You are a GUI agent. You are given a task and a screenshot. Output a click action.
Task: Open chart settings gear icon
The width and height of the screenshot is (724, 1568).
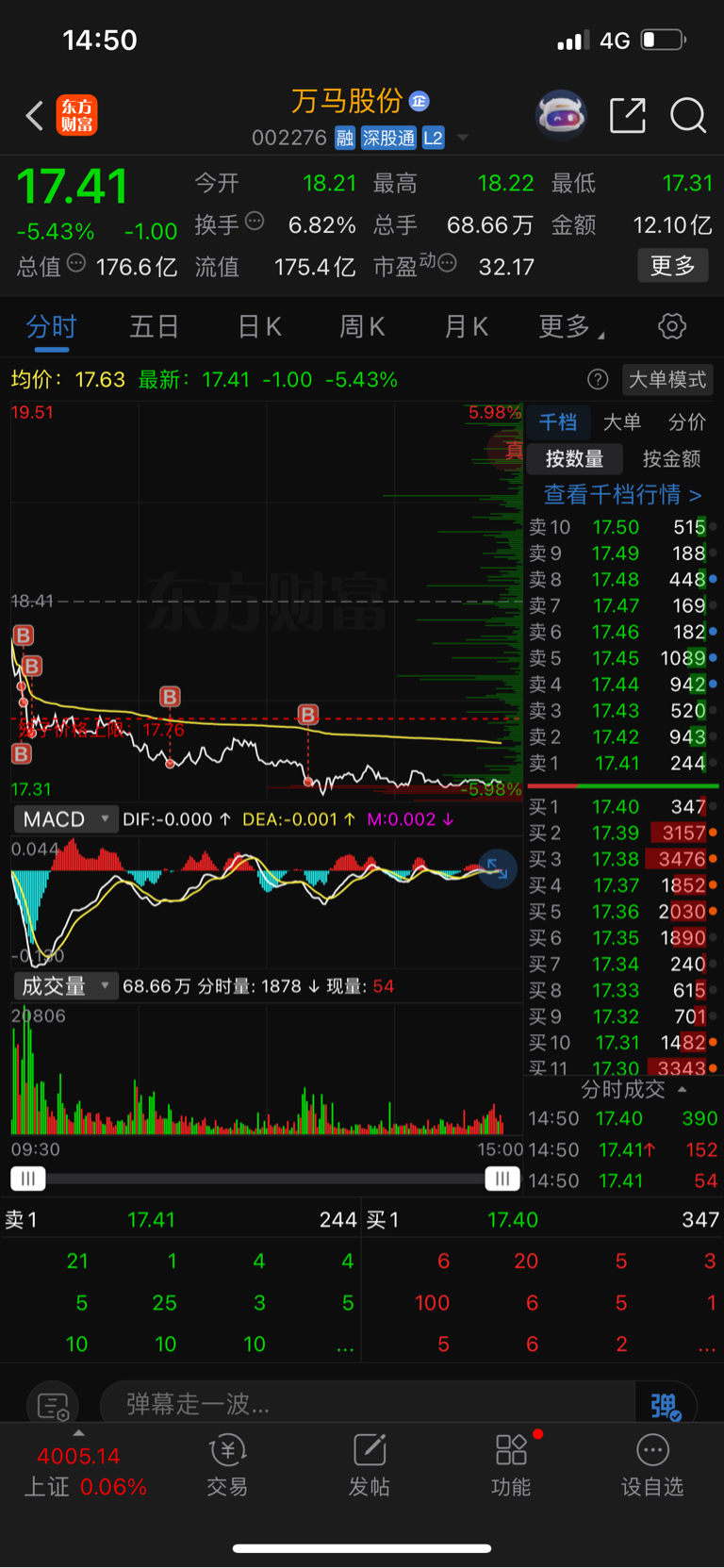point(672,327)
